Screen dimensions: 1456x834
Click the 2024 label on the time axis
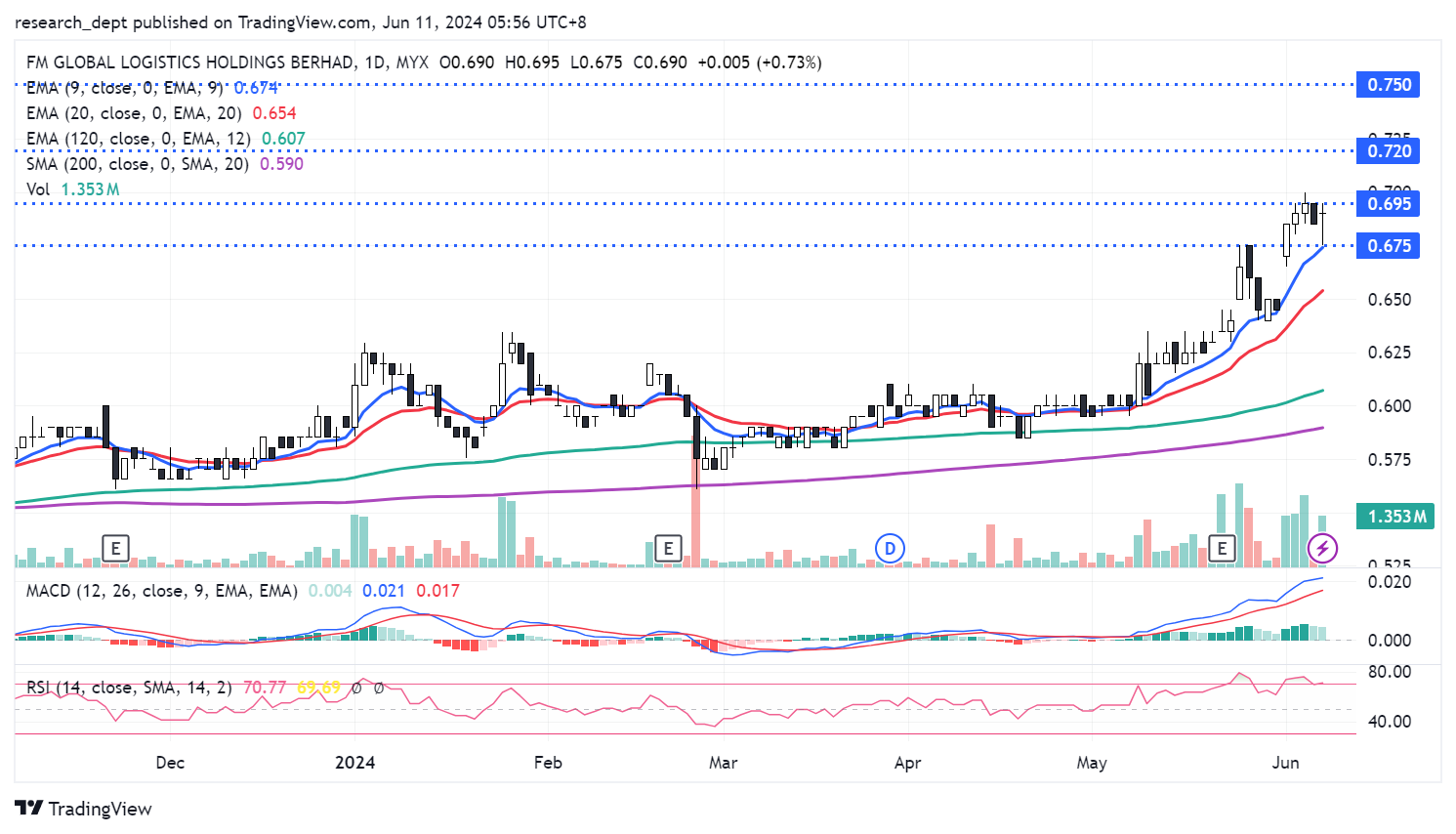(354, 763)
